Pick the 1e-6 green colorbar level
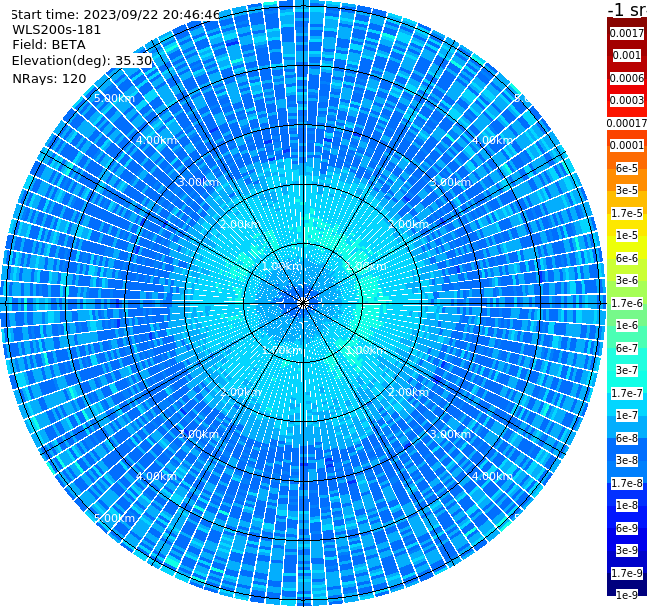The image size is (647, 607). coord(627,325)
